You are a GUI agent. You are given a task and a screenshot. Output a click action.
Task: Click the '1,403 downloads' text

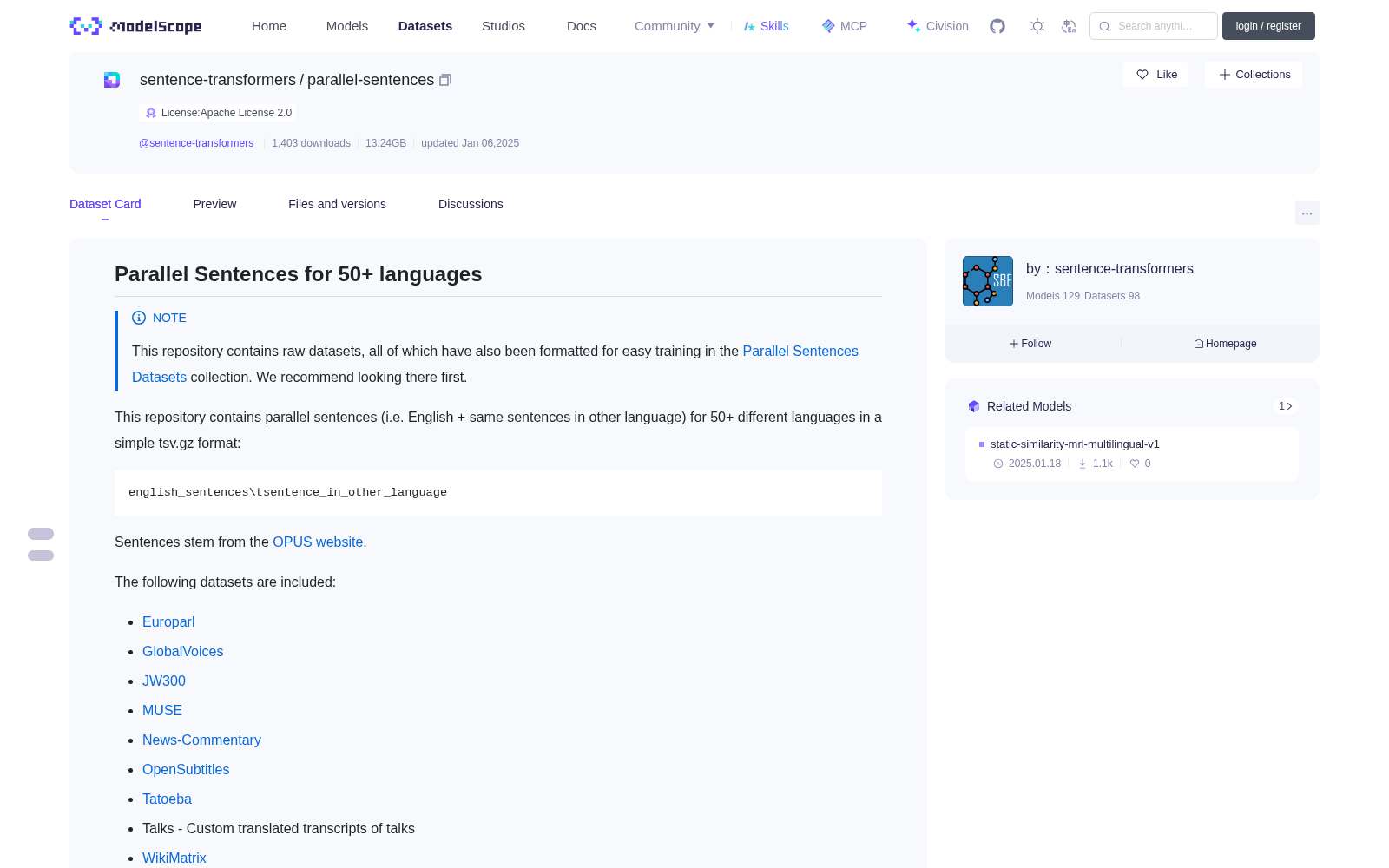tap(311, 143)
